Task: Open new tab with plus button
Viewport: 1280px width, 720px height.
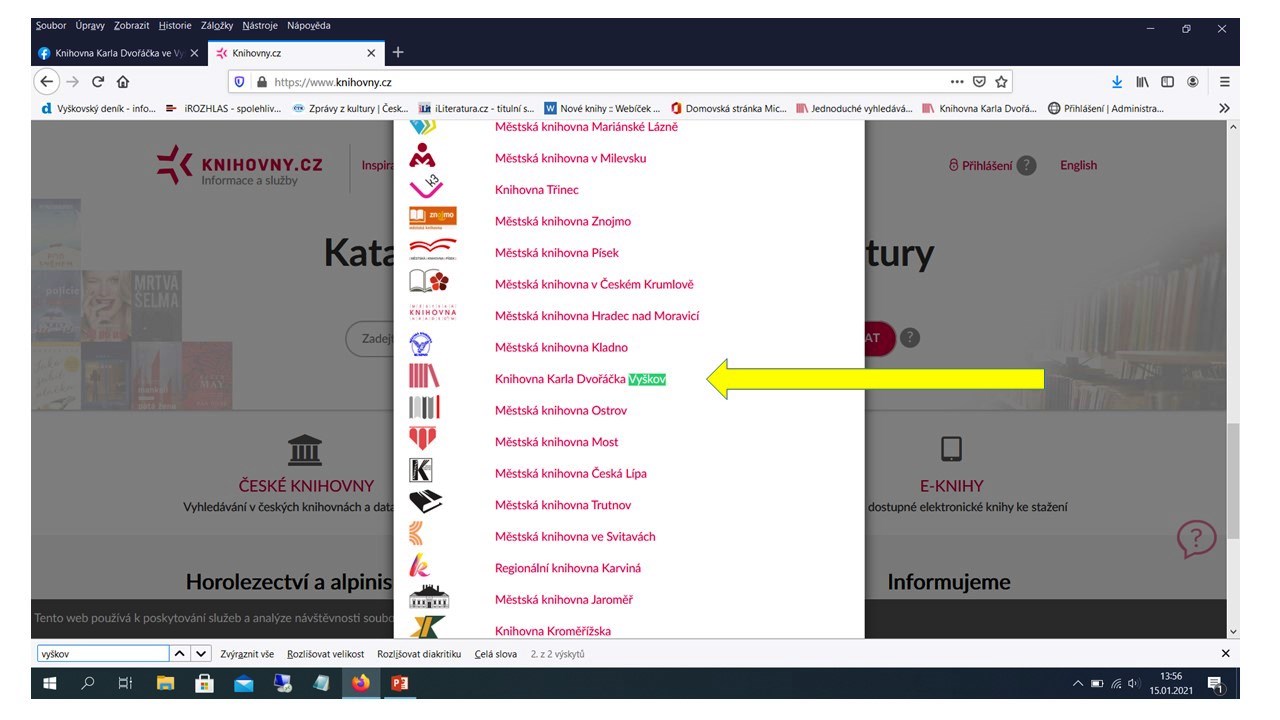Action: tap(398, 52)
